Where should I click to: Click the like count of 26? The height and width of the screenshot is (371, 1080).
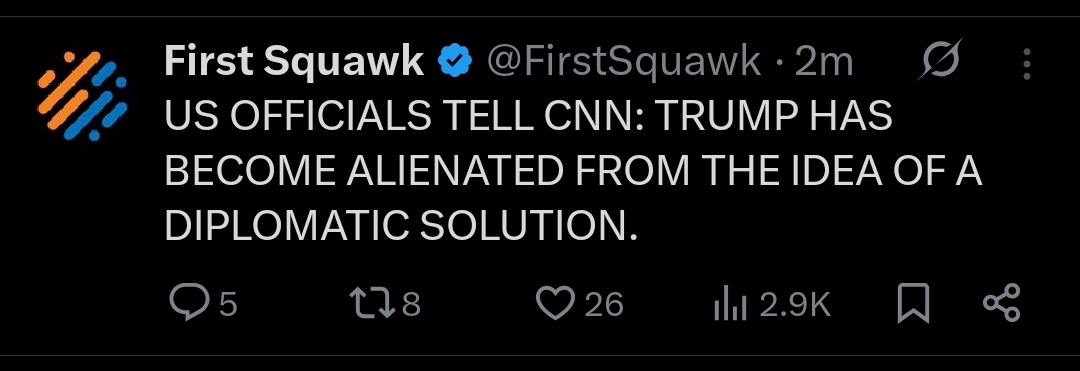tap(604, 304)
